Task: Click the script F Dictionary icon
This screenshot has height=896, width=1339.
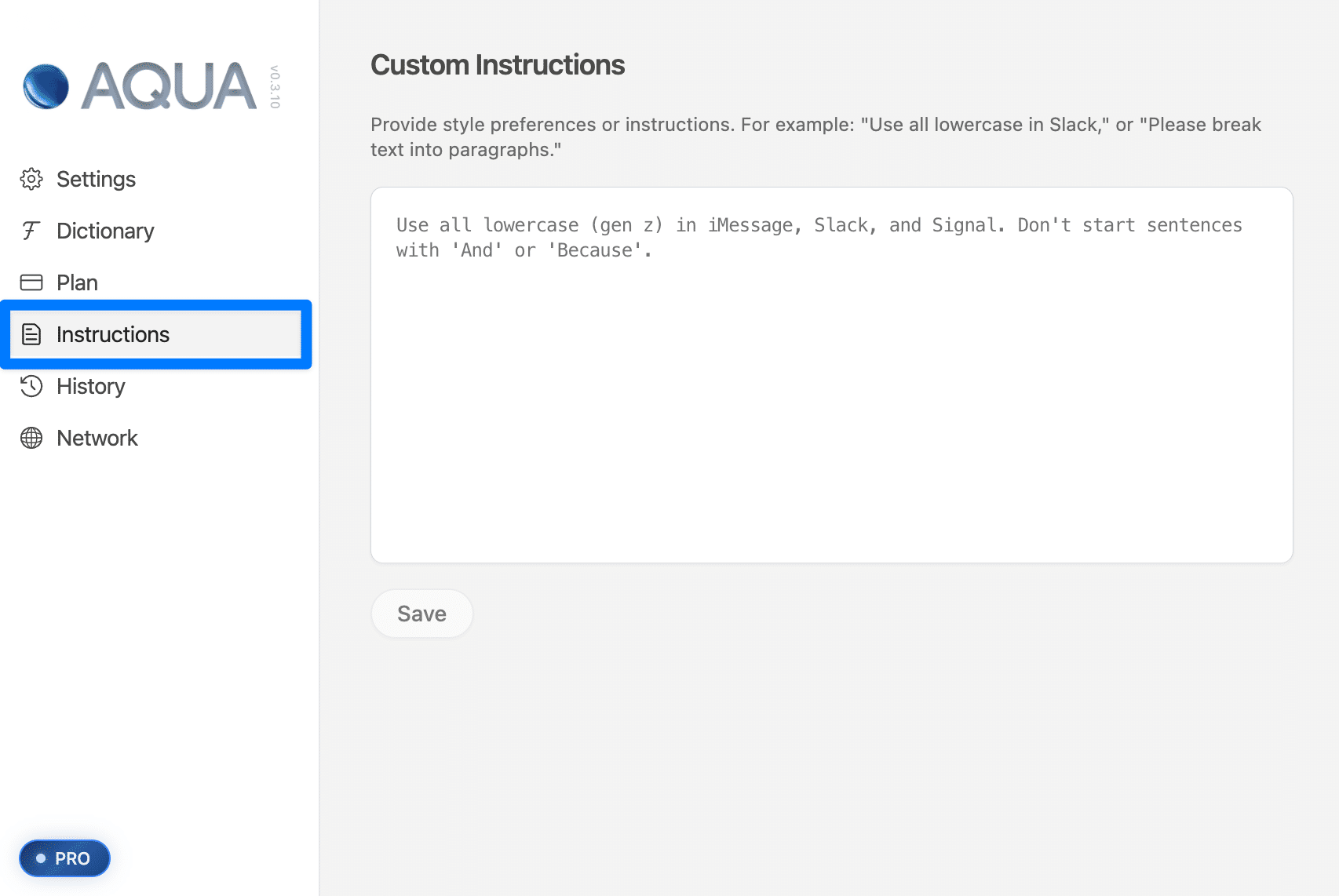Action: [31, 231]
